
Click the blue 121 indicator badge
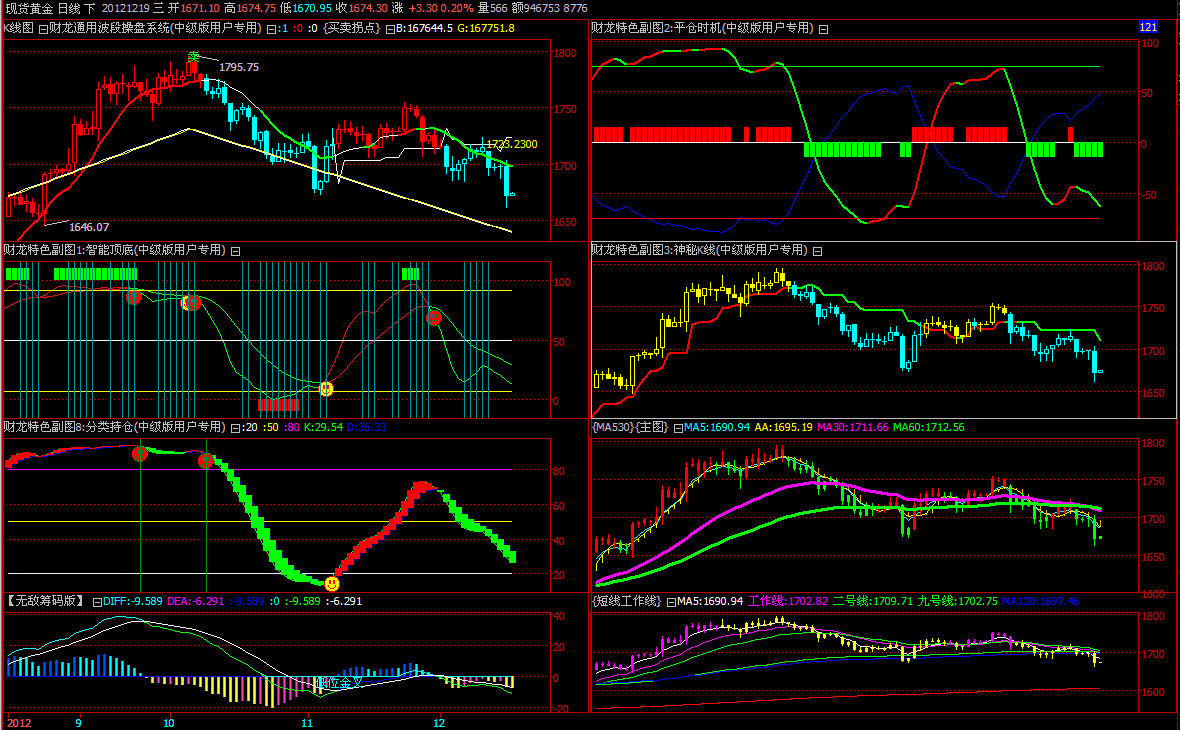pyautogui.click(x=1148, y=27)
